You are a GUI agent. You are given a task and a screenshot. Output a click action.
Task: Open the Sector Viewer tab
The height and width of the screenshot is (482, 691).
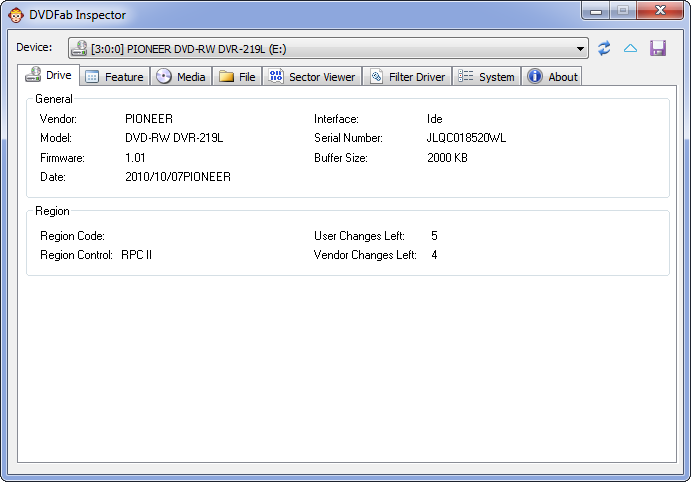[x=312, y=77]
